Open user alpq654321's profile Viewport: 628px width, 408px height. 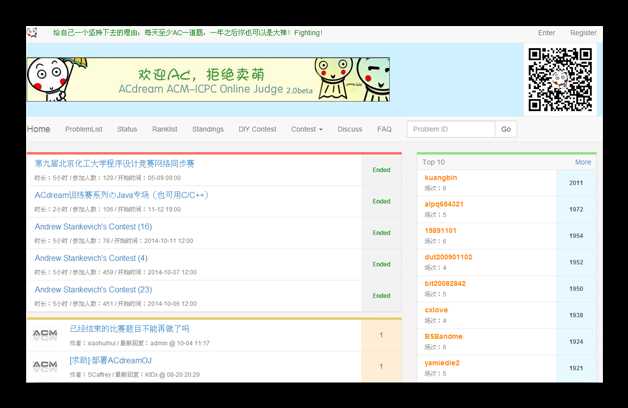444,204
